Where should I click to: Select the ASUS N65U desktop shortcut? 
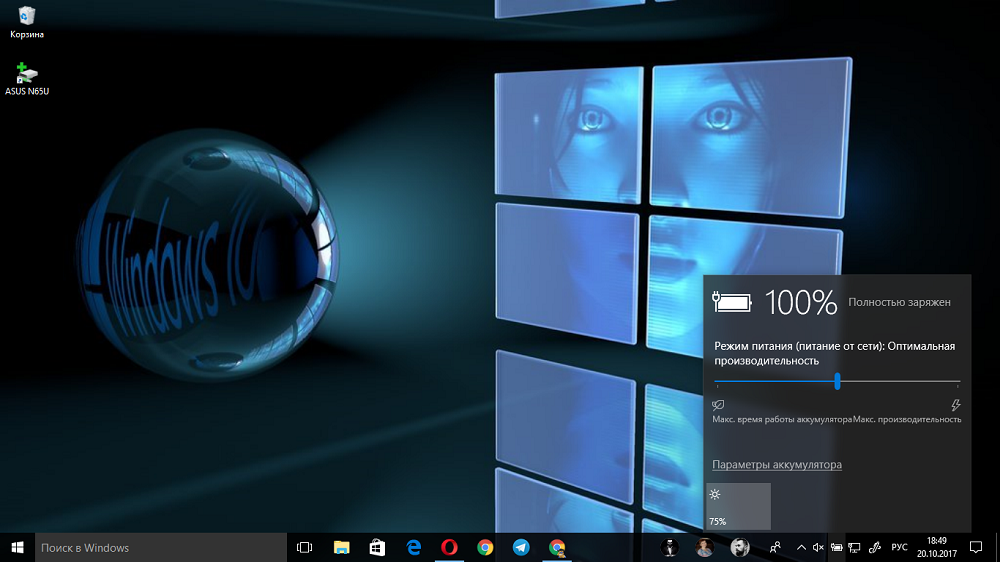coord(27,78)
